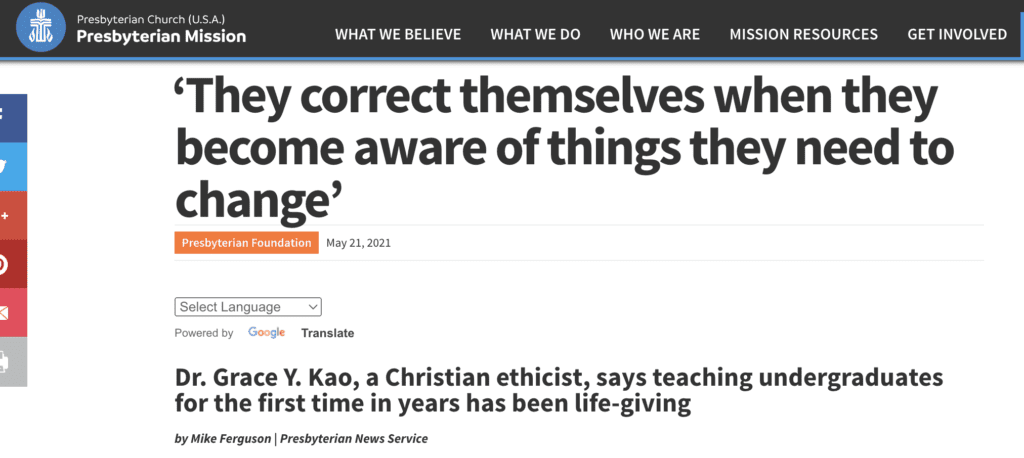
Task: Open the What We Believe menu
Action: (x=398, y=34)
